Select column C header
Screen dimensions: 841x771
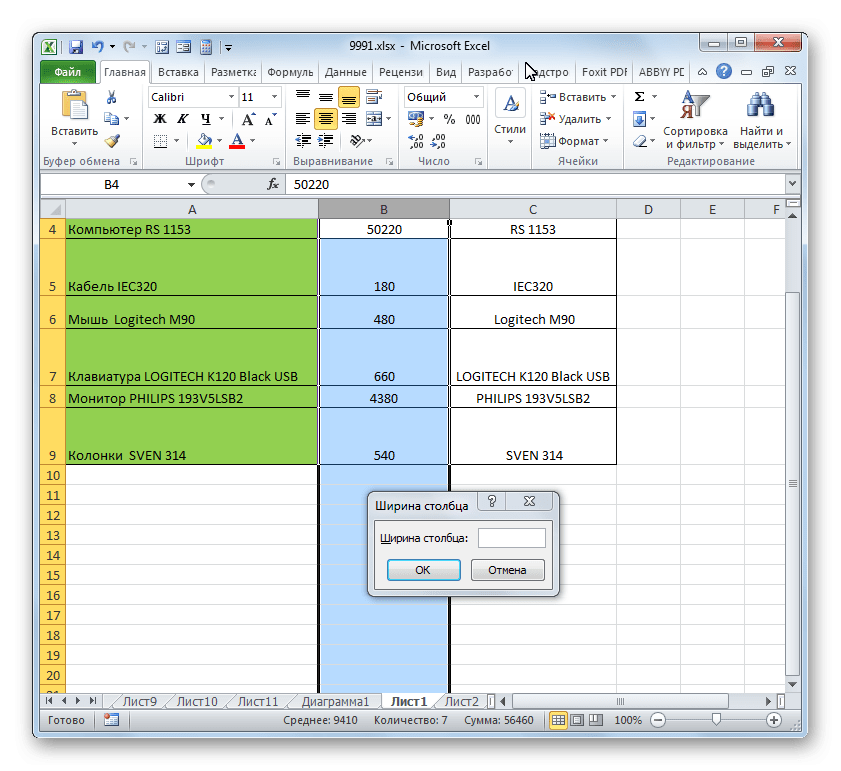(533, 209)
